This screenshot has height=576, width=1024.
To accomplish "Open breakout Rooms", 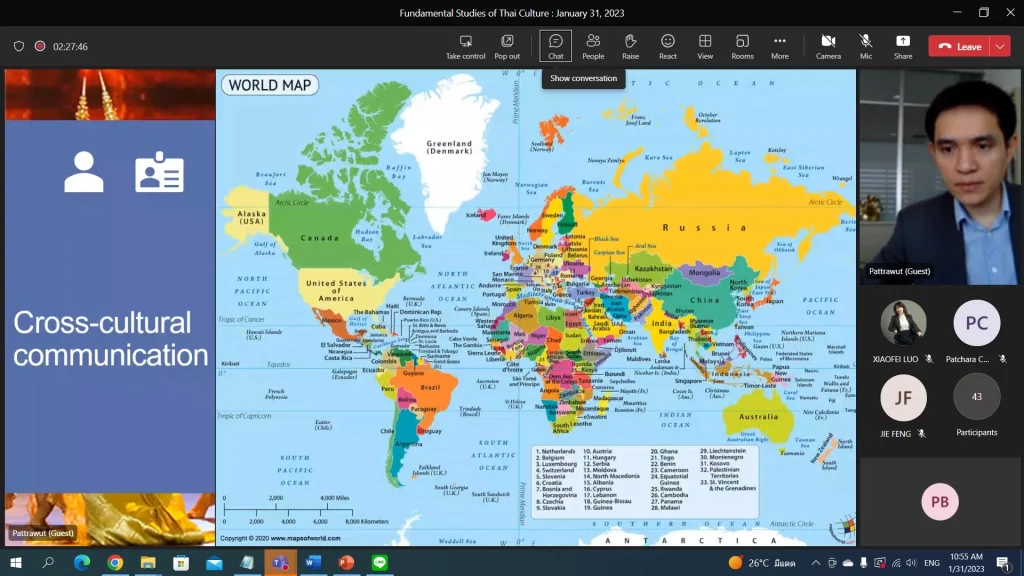I will (x=742, y=45).
